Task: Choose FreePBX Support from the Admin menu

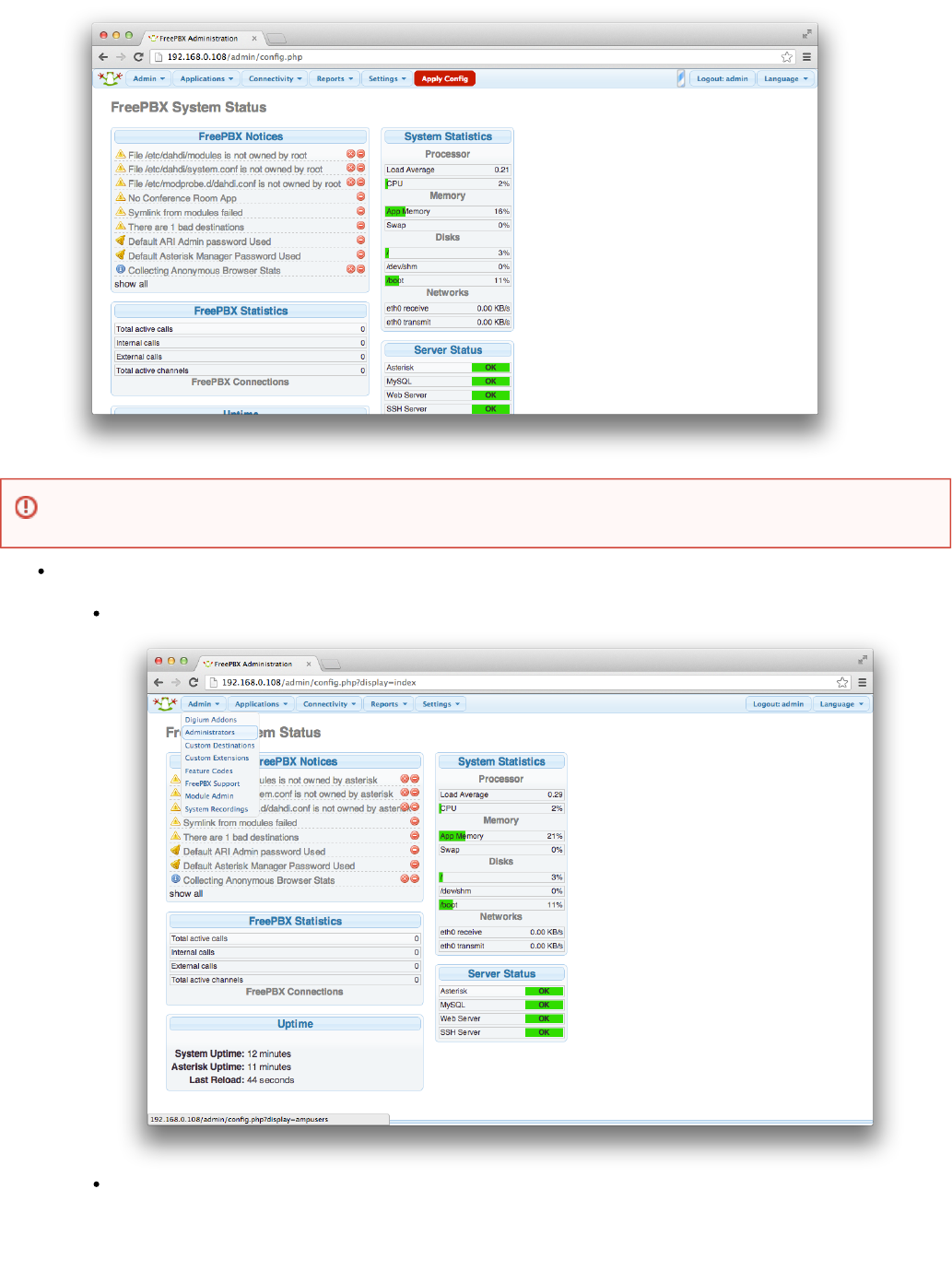Action: (212, 784)
